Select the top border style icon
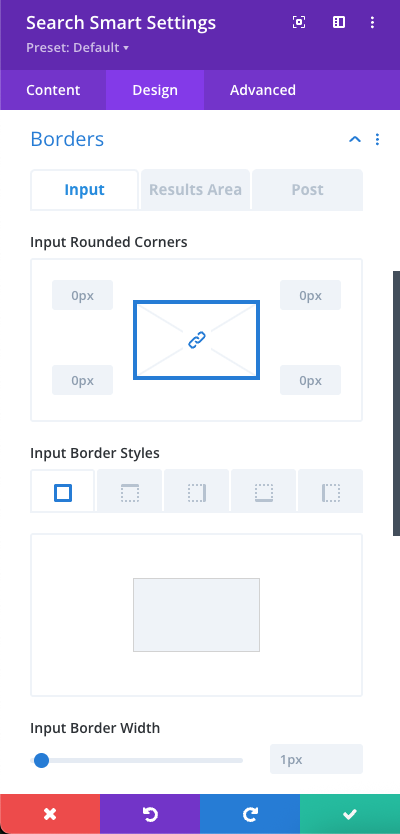 tap(130, 493)
